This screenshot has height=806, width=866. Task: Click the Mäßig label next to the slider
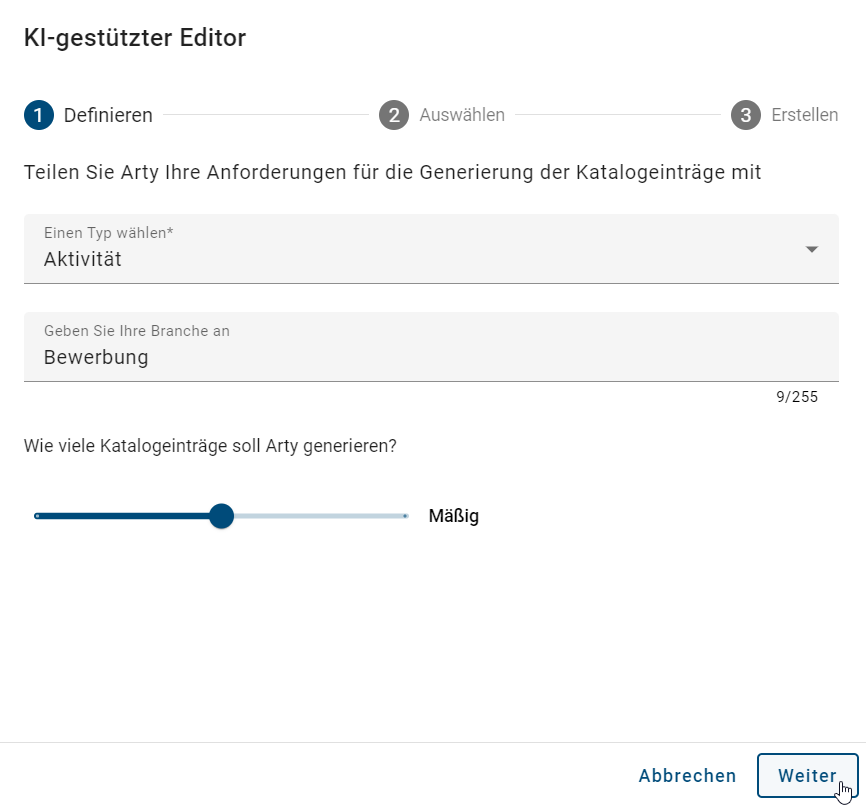pyautogui.click(x=453, y=516)
